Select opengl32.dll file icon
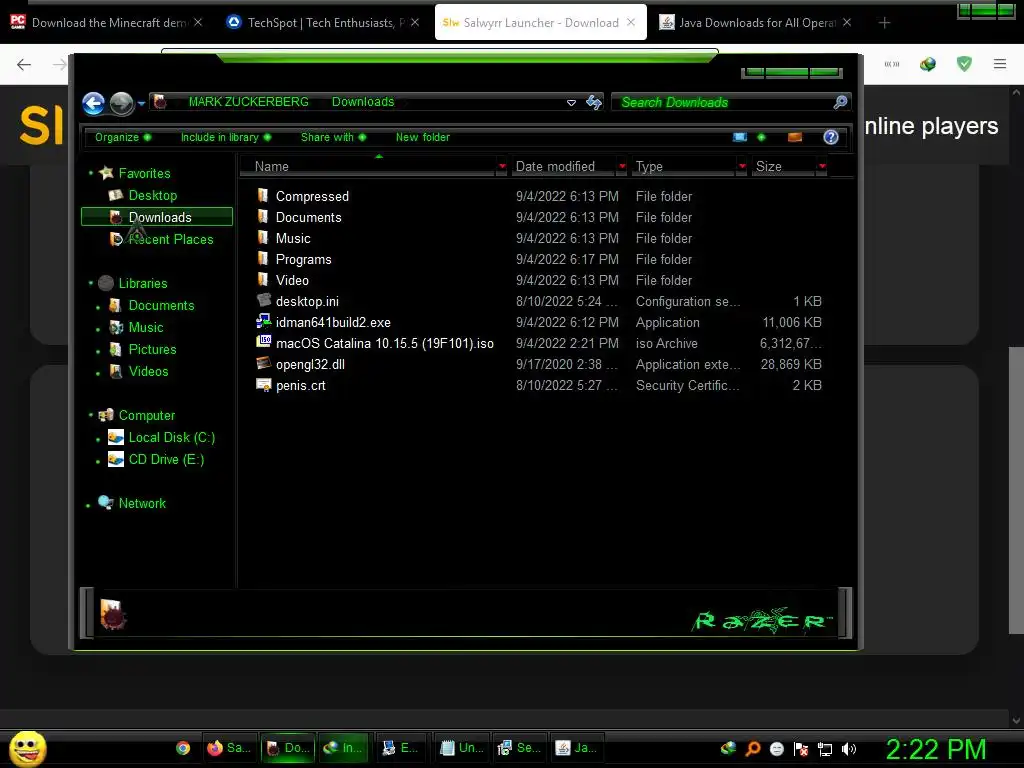This screenshot has width=1024, height=768. pos(264,364)
